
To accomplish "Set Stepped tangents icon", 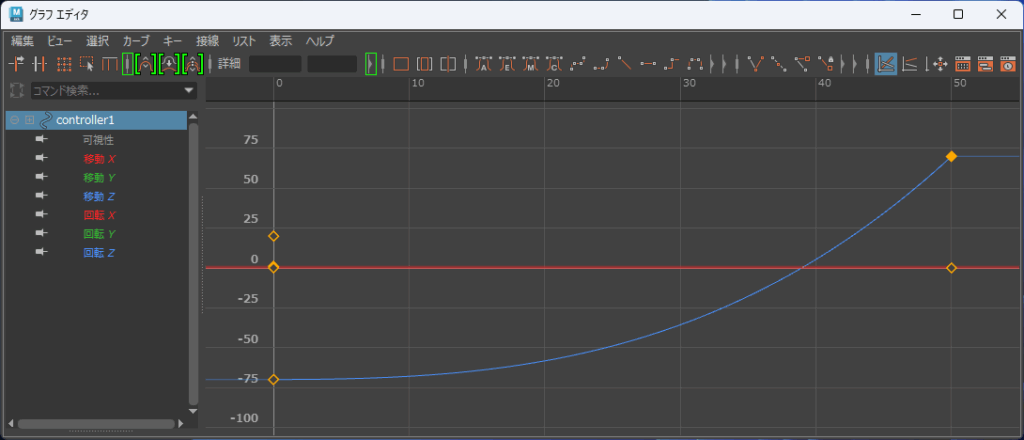I will (671, 64).
